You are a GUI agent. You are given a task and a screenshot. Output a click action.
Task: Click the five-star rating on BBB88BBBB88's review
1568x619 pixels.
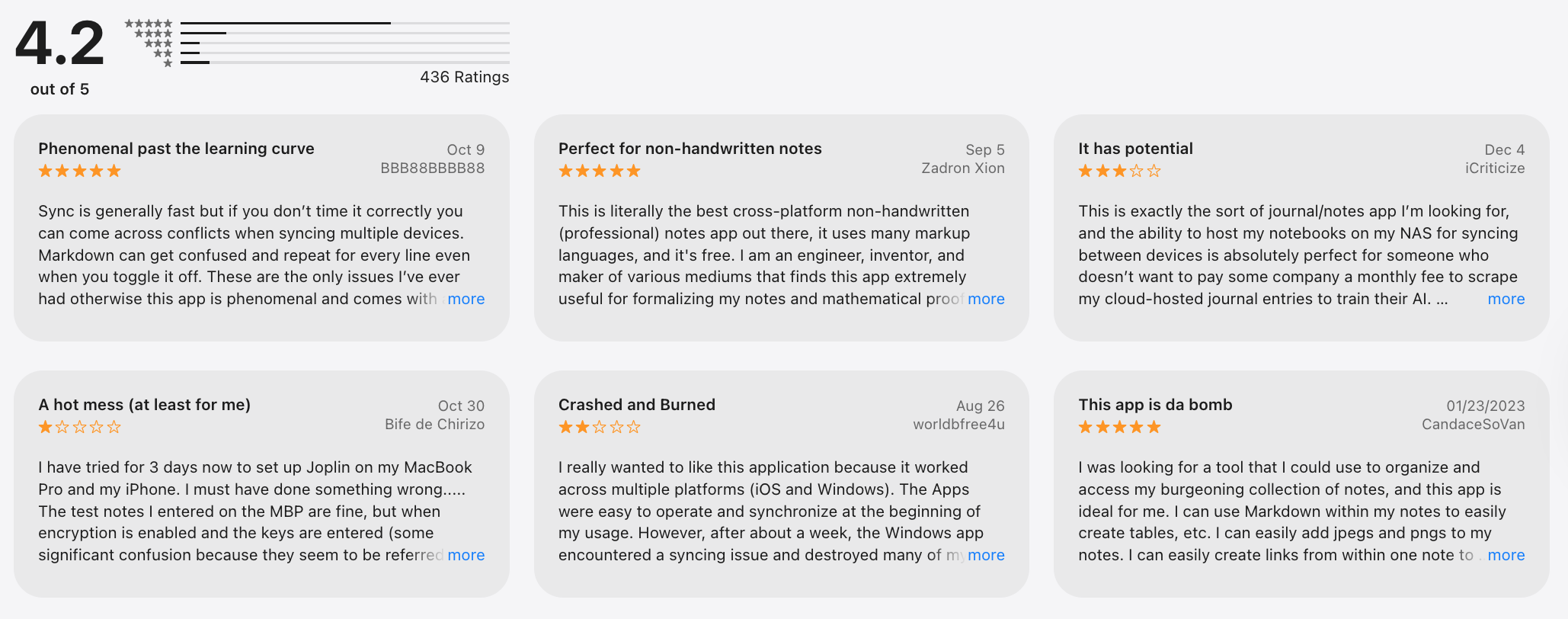[x=80, y=171]
